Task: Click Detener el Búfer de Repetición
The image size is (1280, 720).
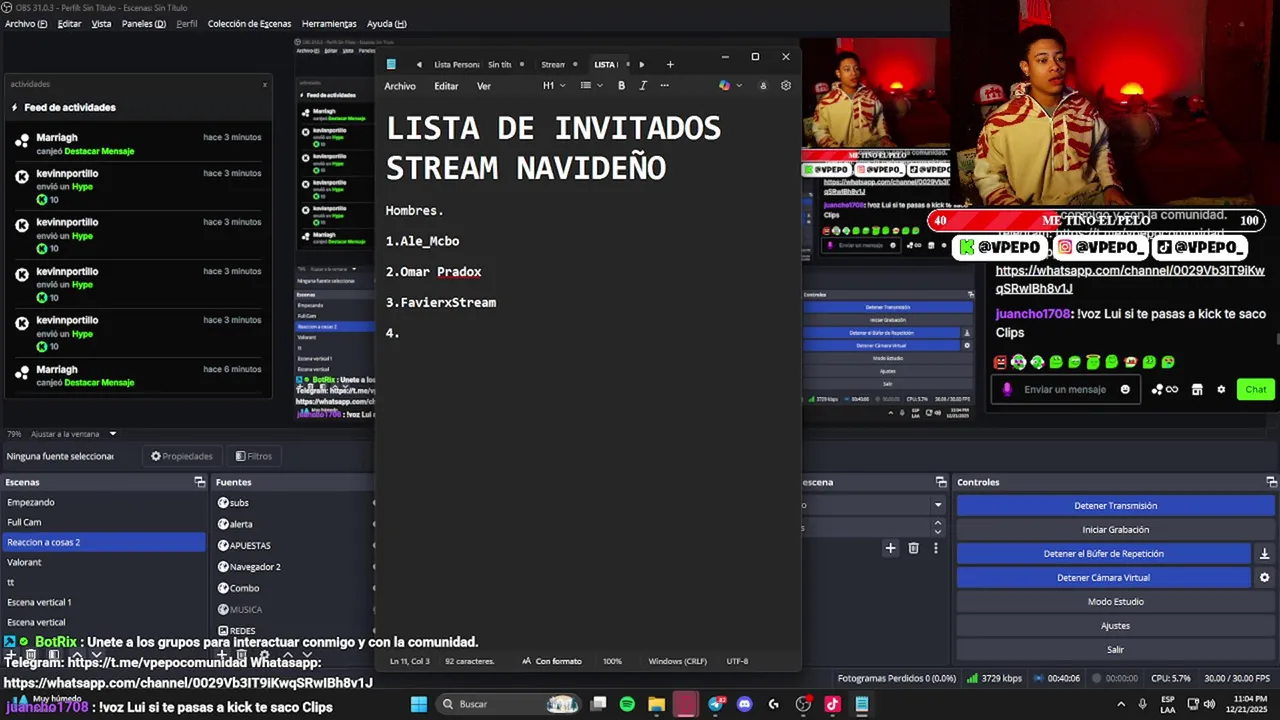Action: [x=1104, y=554]
